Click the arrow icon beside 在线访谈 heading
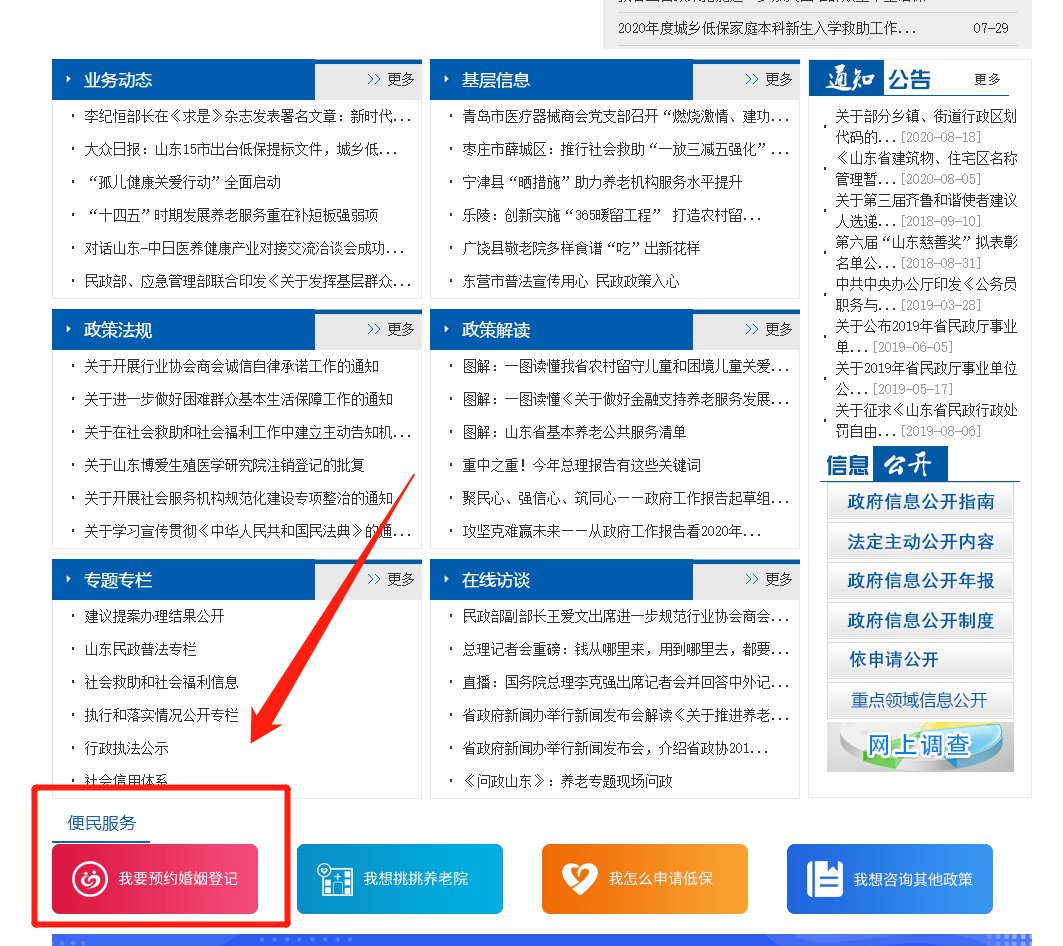 coord(446,580)
